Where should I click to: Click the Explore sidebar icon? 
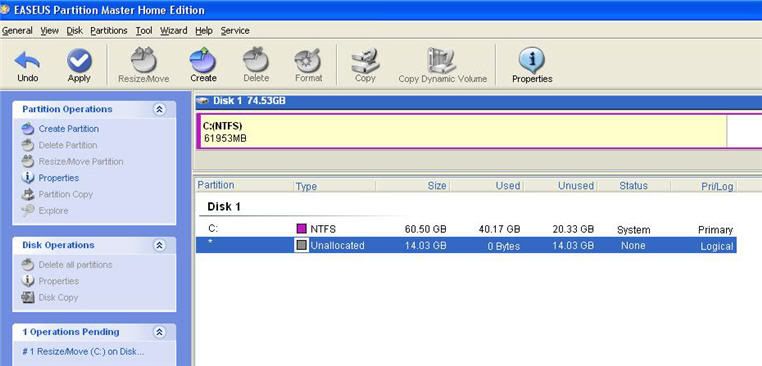coord(28,210)
